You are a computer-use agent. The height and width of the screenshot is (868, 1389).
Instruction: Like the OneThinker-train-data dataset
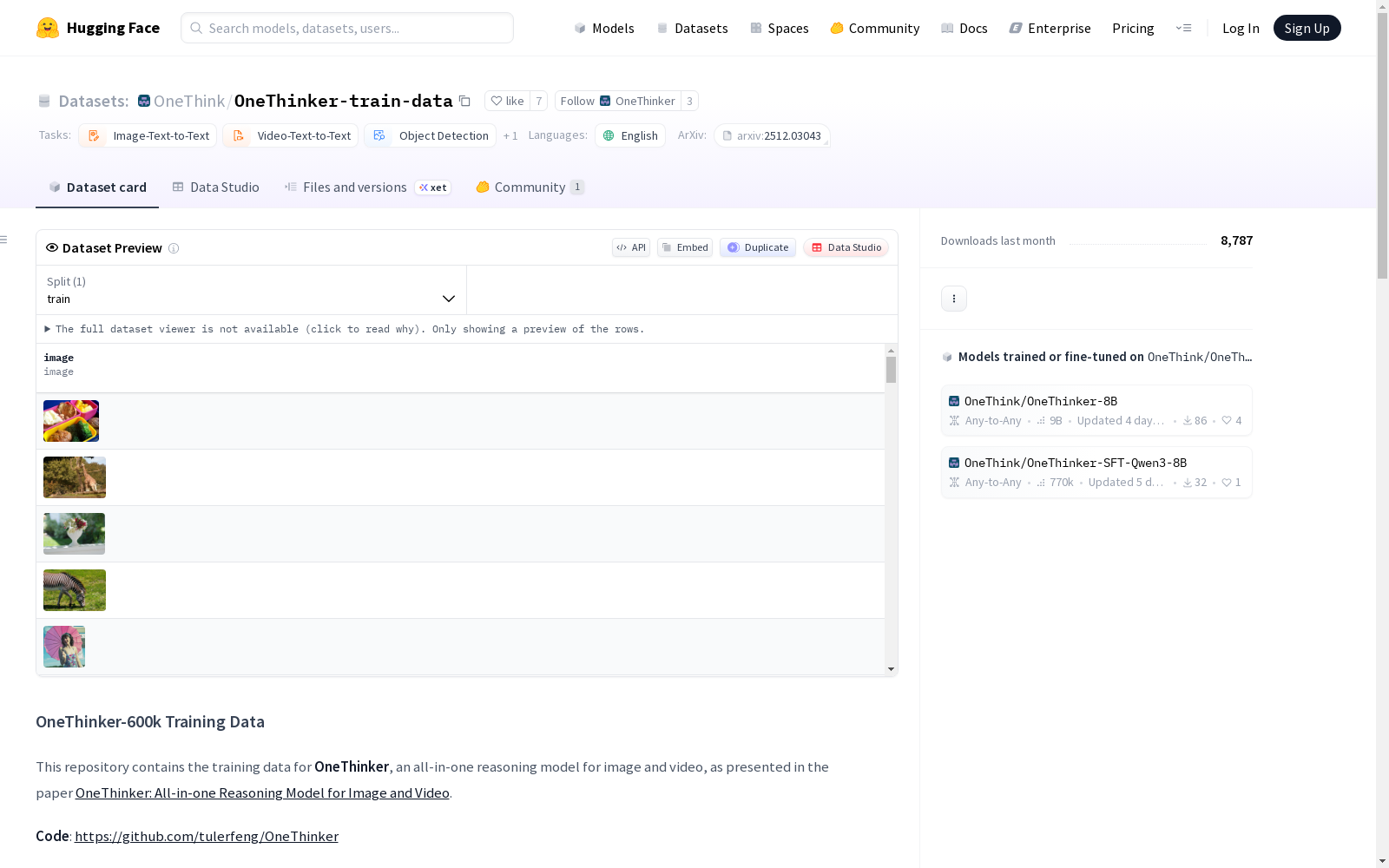click(x=508, y=101)
